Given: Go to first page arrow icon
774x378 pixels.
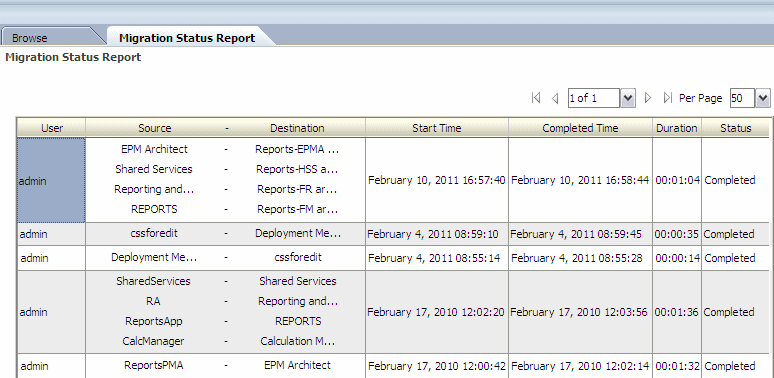Looking at the screenshot, I should (536, 98).
